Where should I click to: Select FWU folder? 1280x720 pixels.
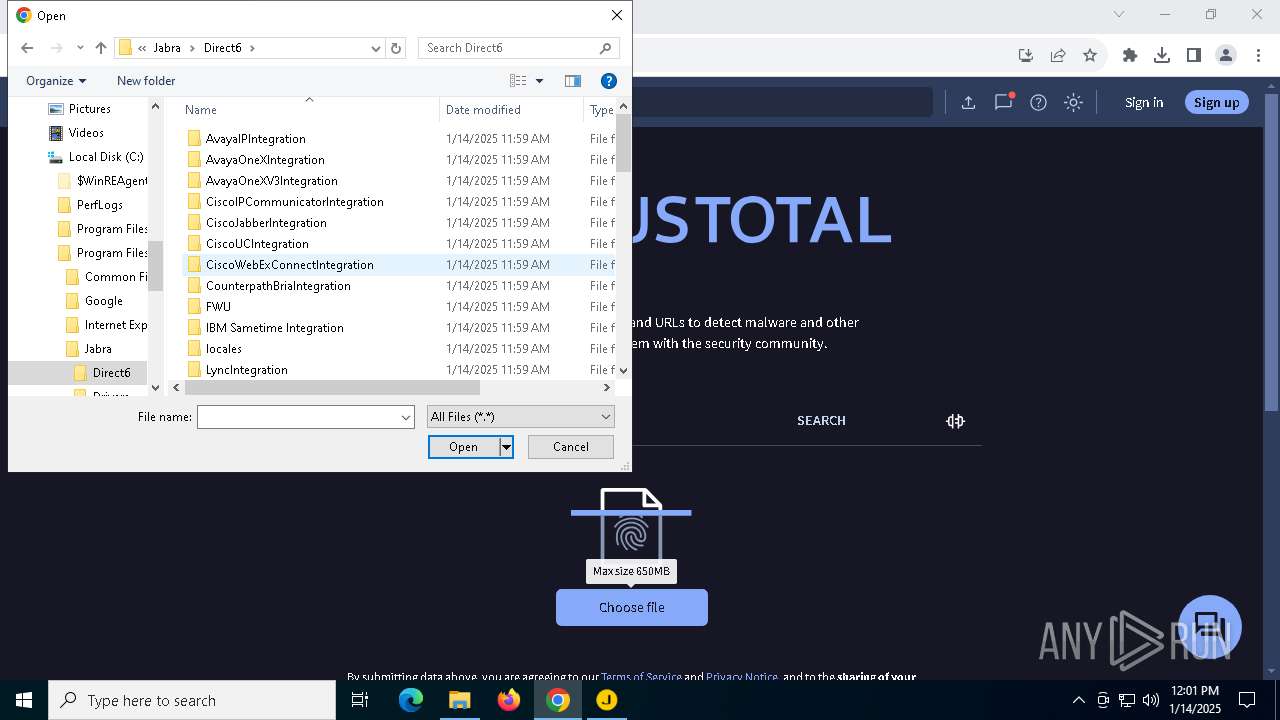click(x=218, y=307)
